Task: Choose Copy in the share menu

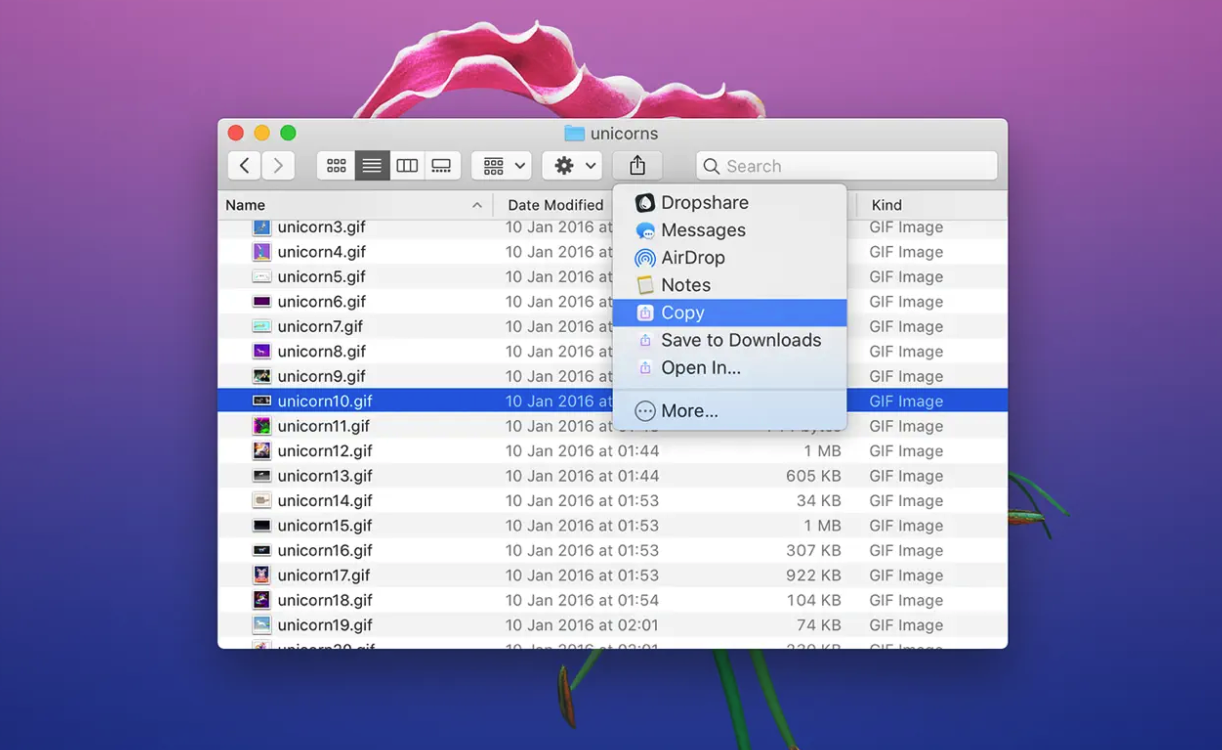Action: [682, 313]
